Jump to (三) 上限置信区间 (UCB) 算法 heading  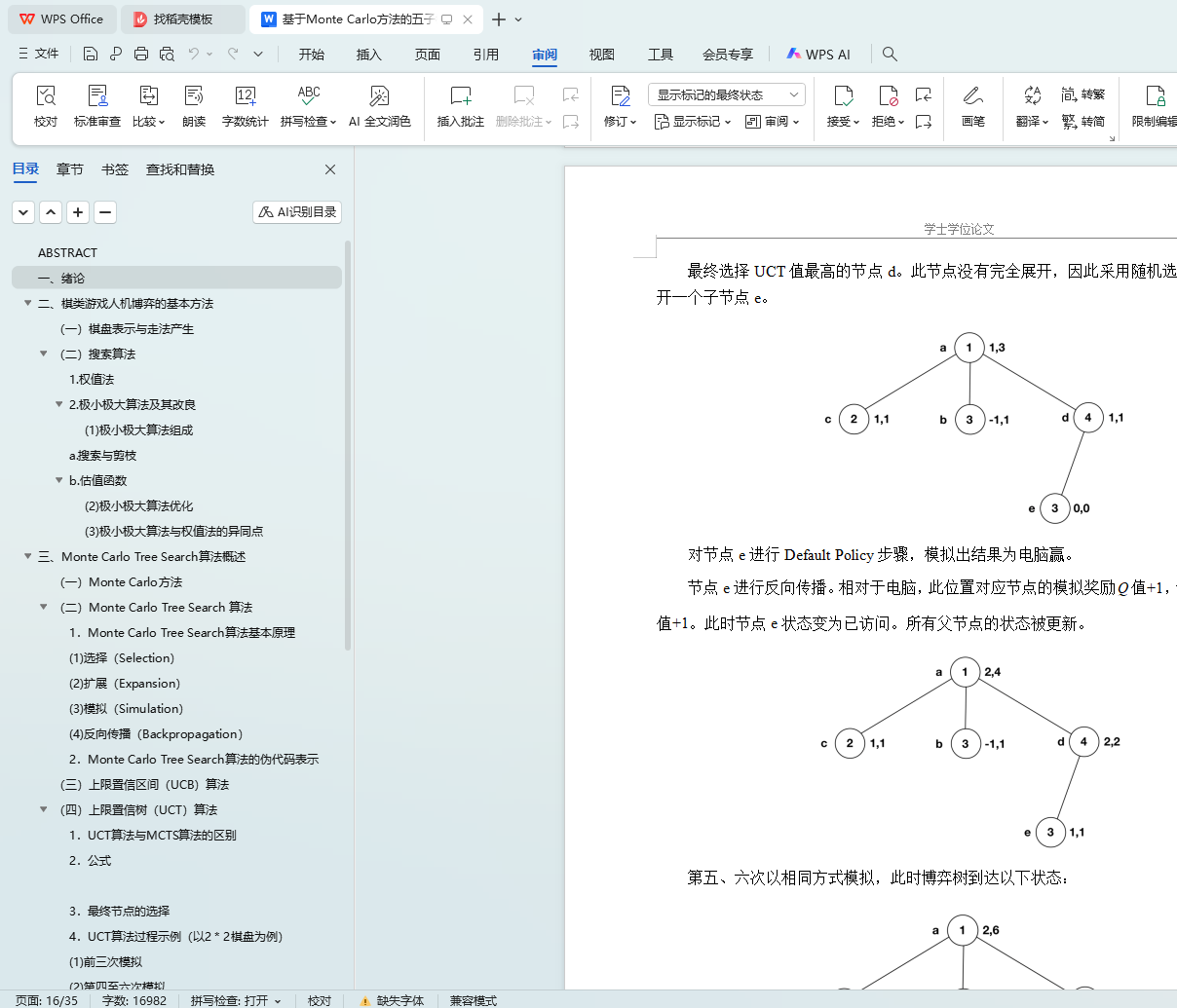click(145, 784)
